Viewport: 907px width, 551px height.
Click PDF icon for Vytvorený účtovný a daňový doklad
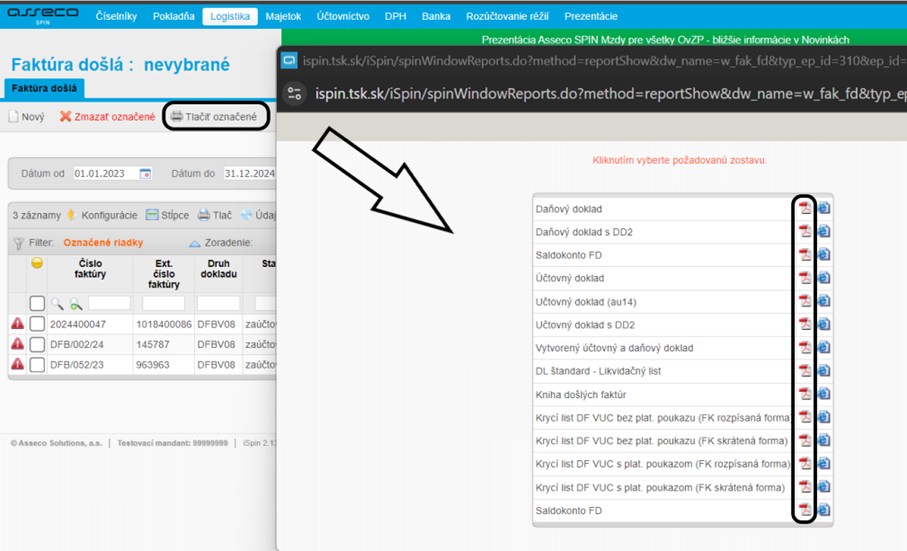tap(804, 348)
